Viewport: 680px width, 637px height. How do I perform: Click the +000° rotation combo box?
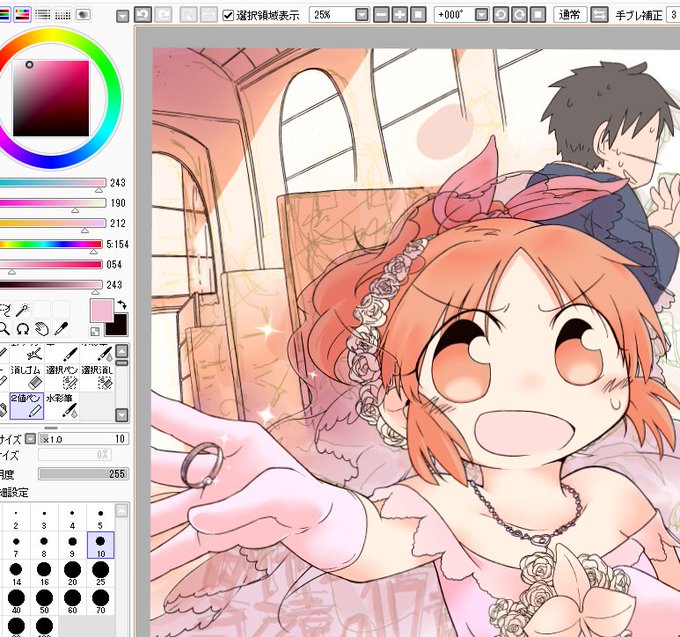click(461, 15)
